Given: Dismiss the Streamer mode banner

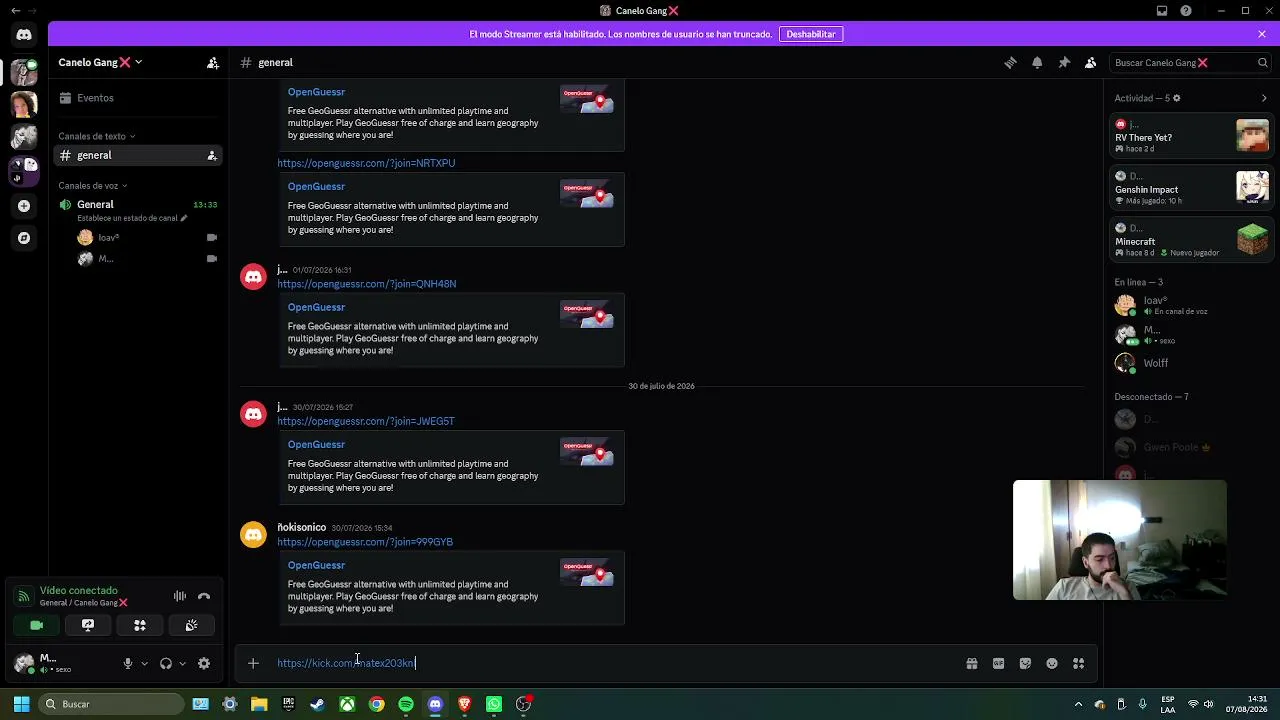Looking at the screenshot, I should click(1262, 34).
